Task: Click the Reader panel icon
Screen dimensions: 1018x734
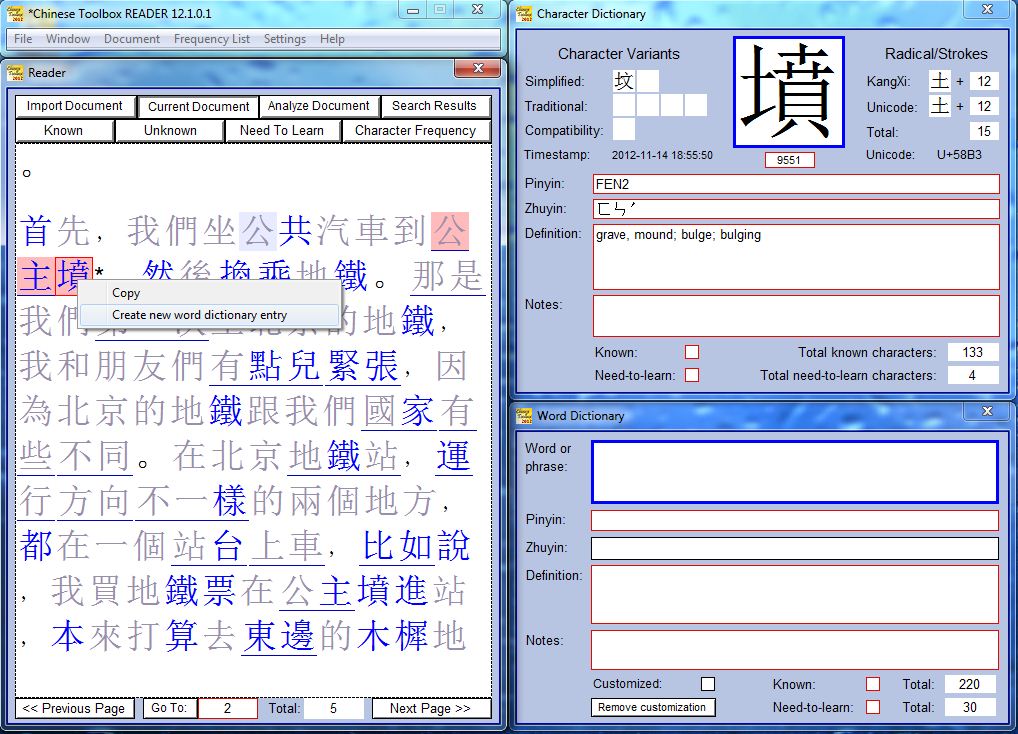Action: pos(15,72)
